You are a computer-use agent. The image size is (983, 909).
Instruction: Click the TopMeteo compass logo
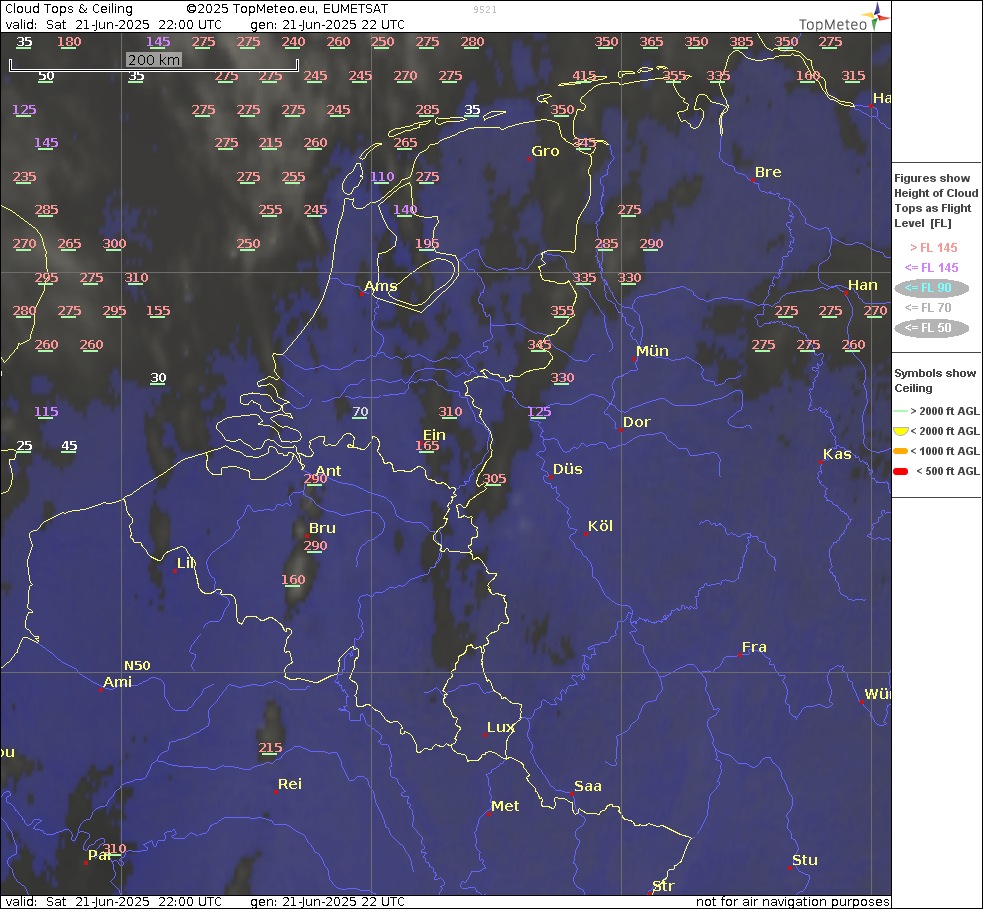click(875, 16)
